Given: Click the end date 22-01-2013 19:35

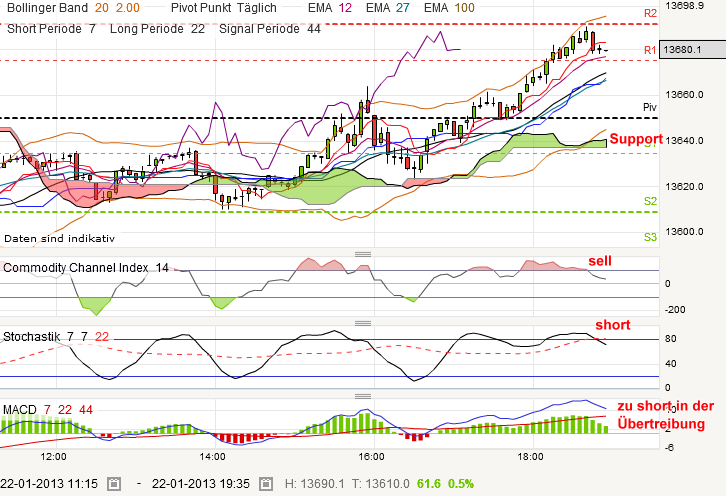Looking at the screenshot, I should pyautogui.click(x=200, y=484).
